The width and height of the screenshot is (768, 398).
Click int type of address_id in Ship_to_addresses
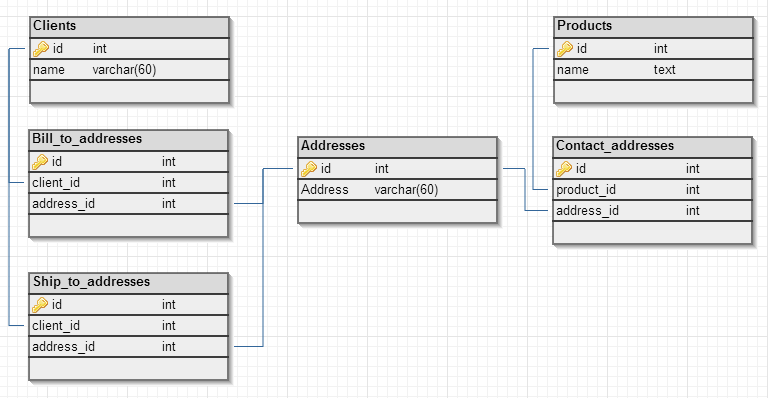[x=168, y=347]
